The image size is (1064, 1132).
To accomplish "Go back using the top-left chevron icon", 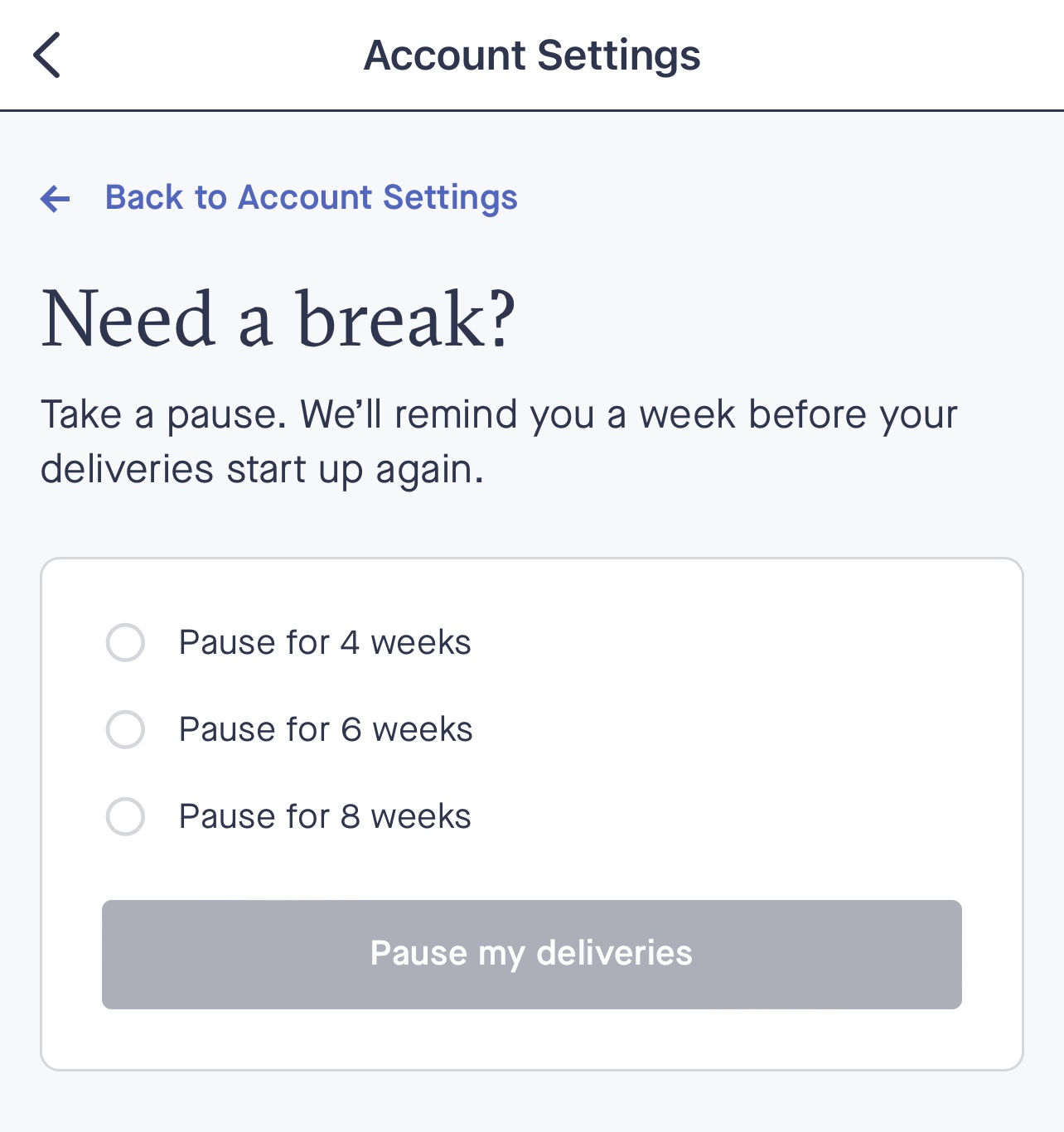I will pos(47,56).
